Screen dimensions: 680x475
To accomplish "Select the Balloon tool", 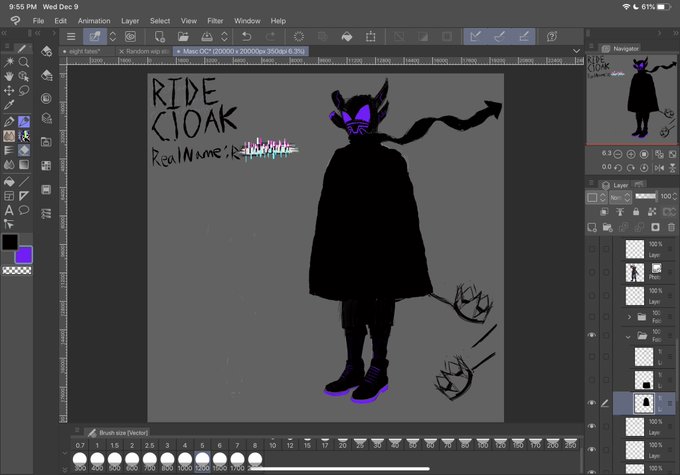I will (24, 210).
